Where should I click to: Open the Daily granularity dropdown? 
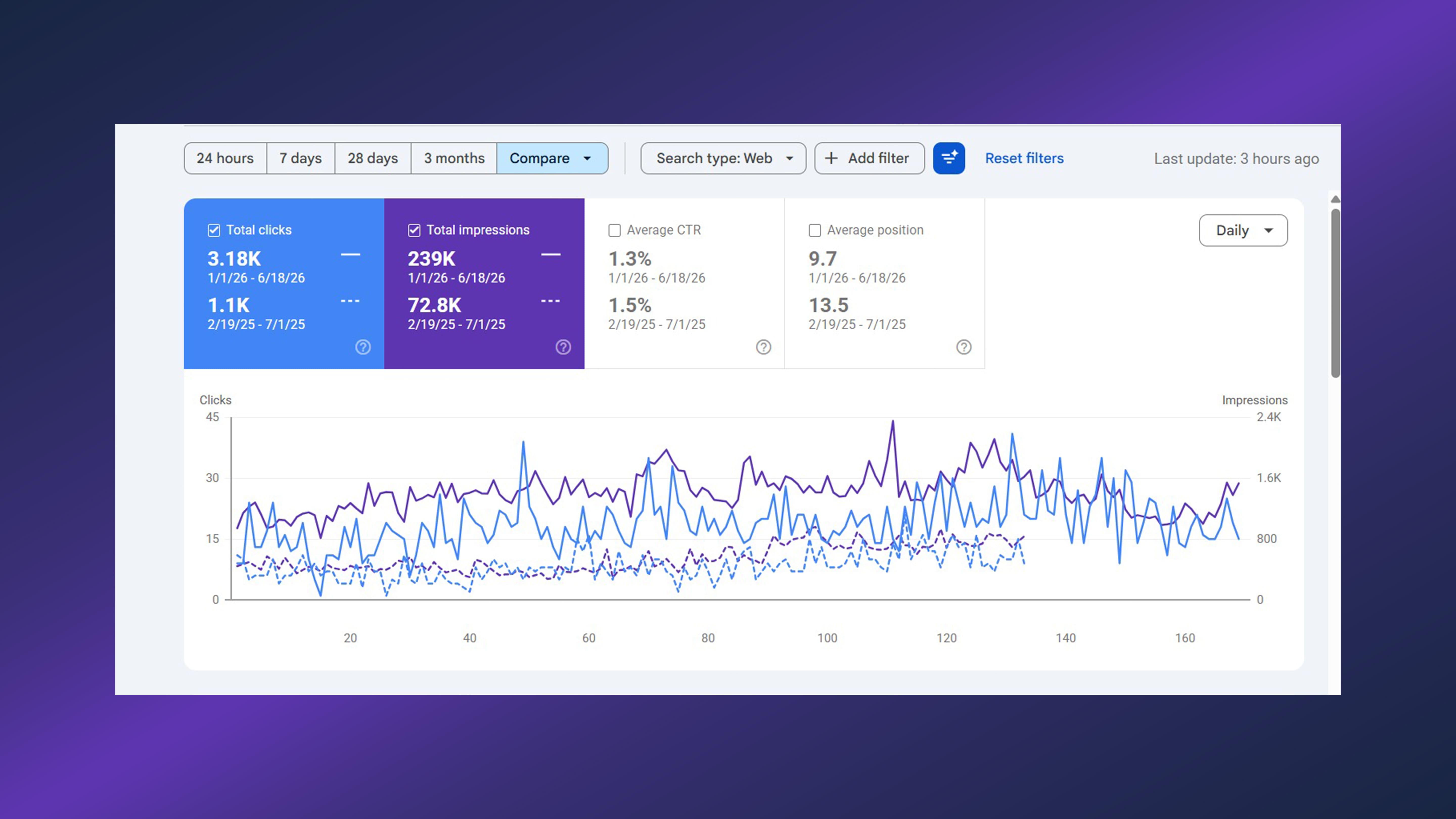(1243, 230)
